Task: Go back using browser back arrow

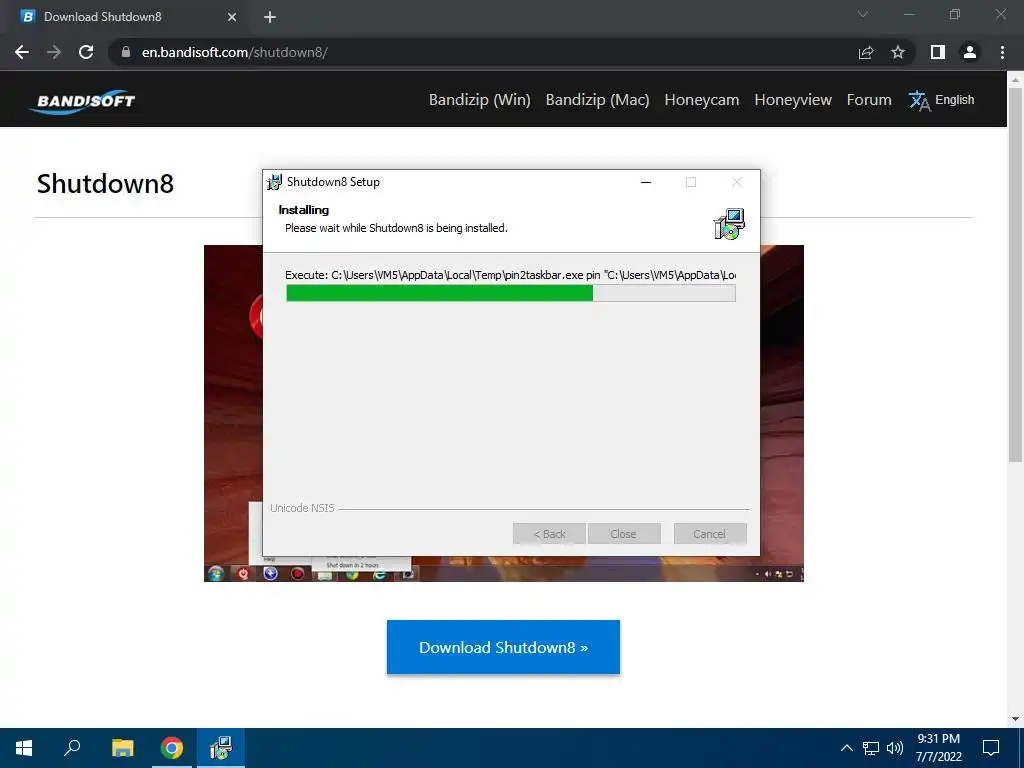Action: point(22,52)
